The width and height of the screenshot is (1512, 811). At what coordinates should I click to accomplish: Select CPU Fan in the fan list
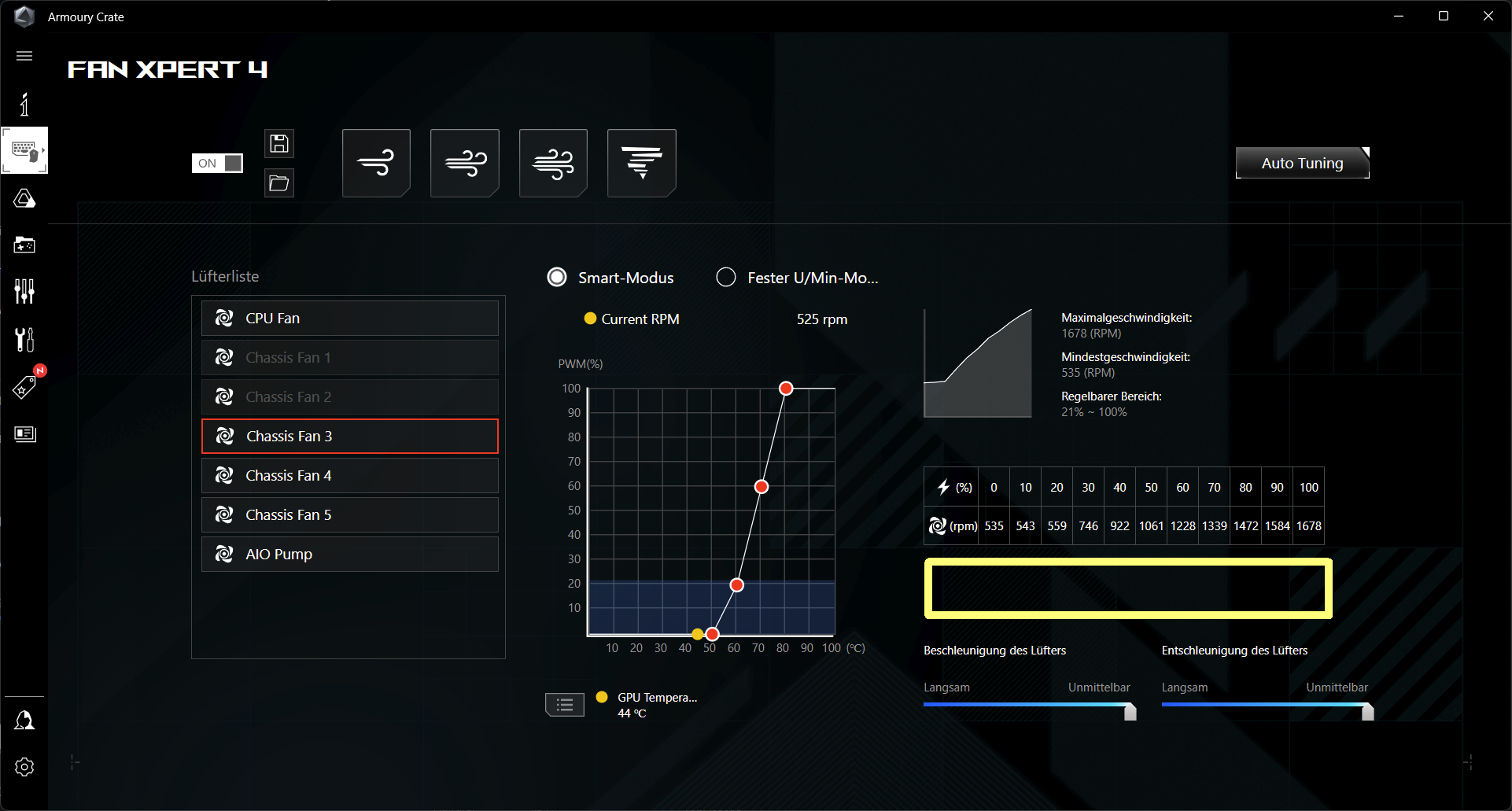click(x=350, y=318)
